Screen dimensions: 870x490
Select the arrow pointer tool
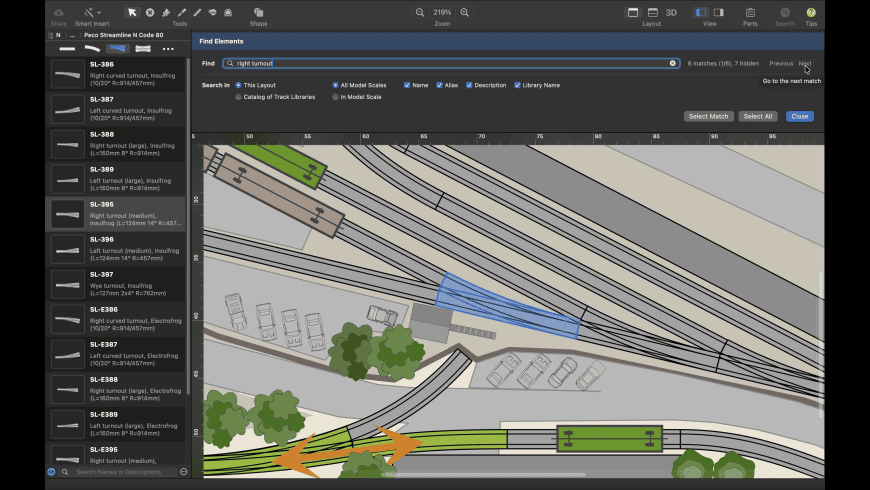(131, 12)
